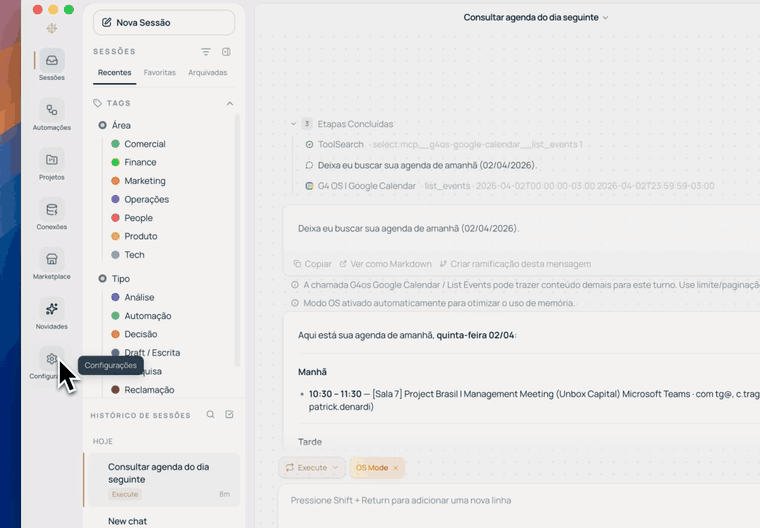Open the Marketplace sidebar icon

pos(52,259)
